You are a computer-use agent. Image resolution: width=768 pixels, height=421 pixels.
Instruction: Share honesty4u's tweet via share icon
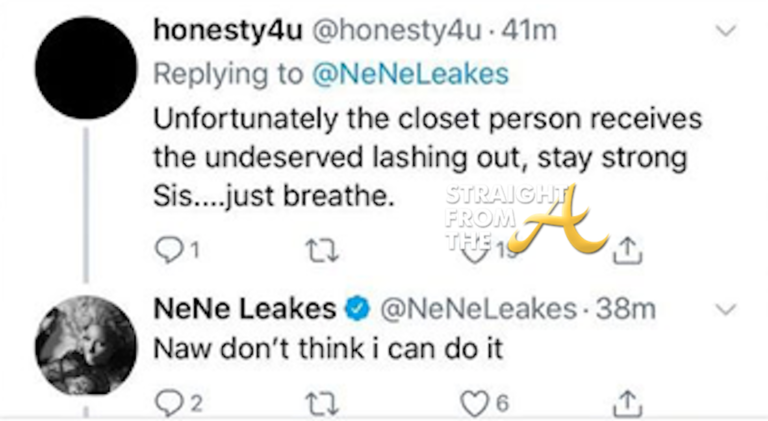tap(627, 246)
